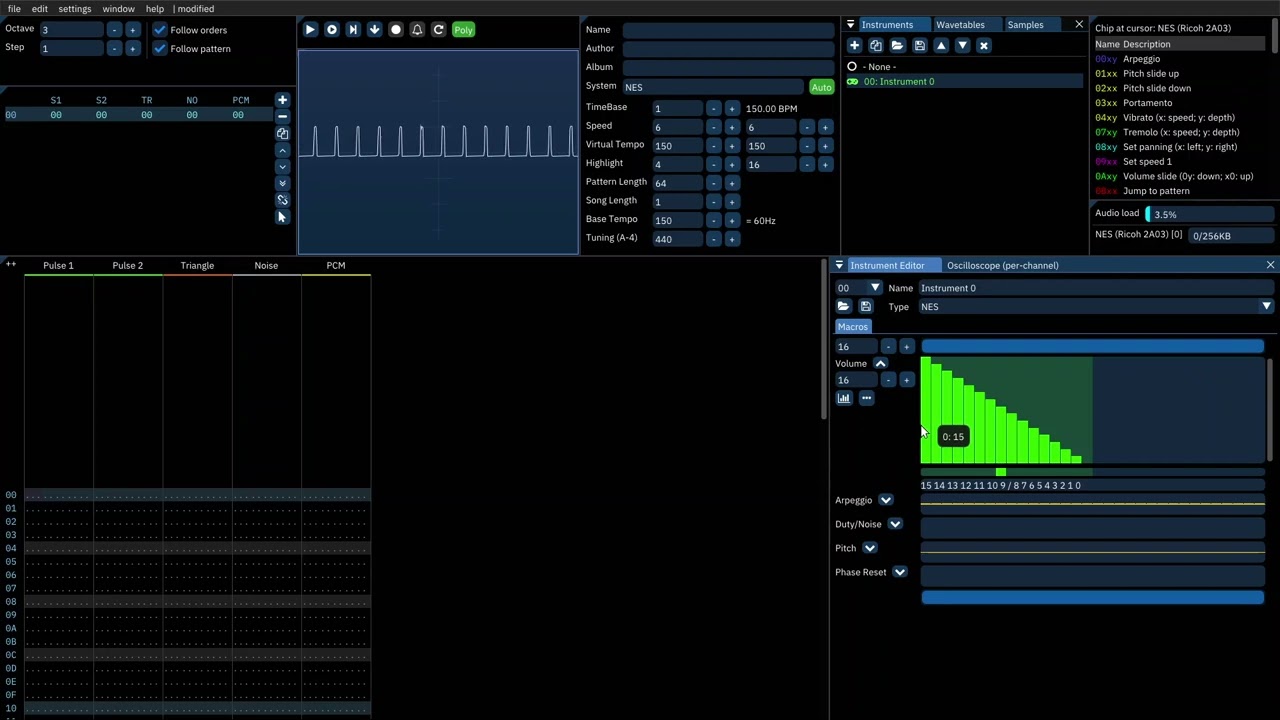Switch to the Samples tab
The width and height of the screenshot is (1280, 720).
[1025, 25]
